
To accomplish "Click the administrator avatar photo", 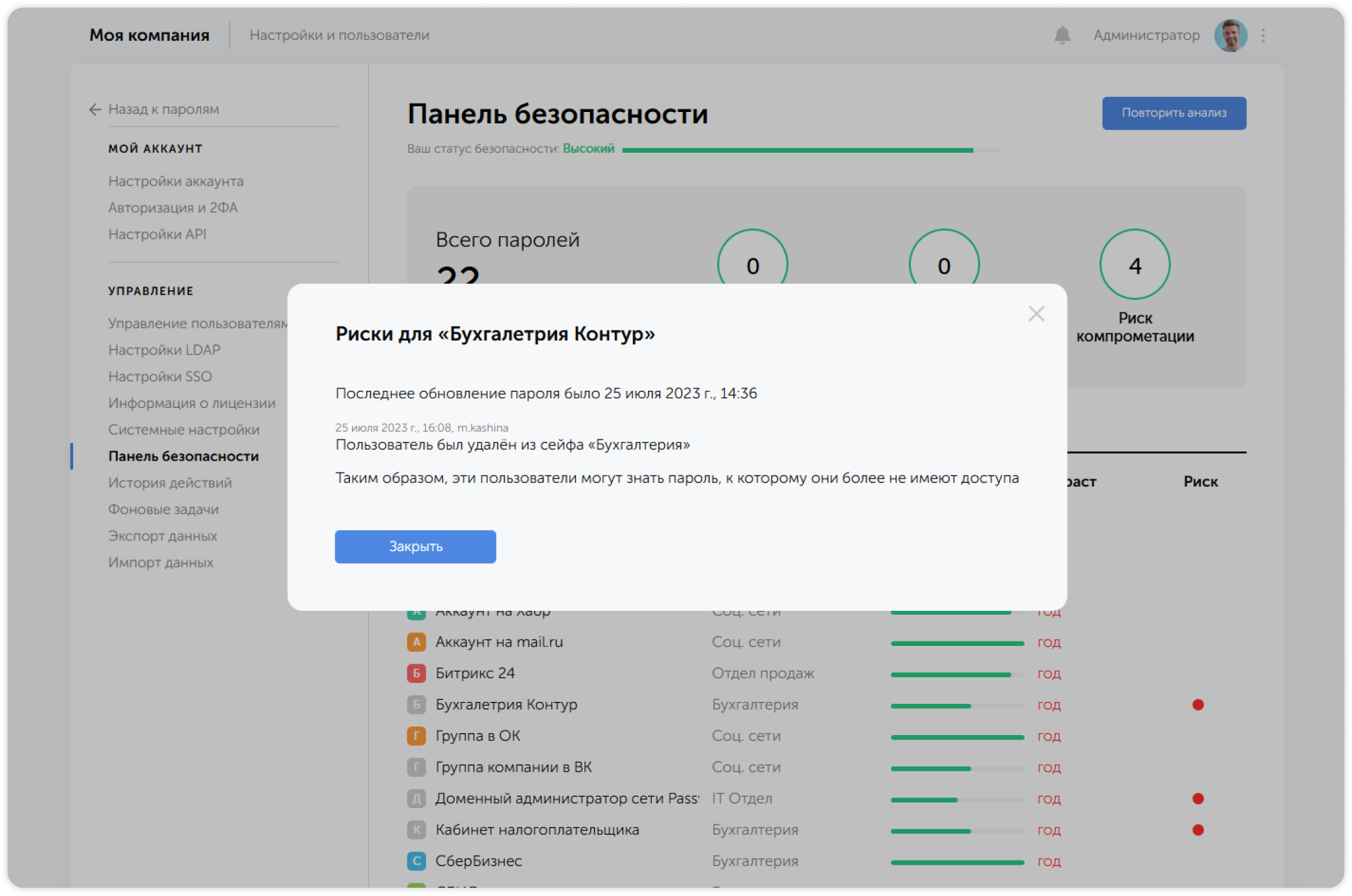I will 1230,36.
